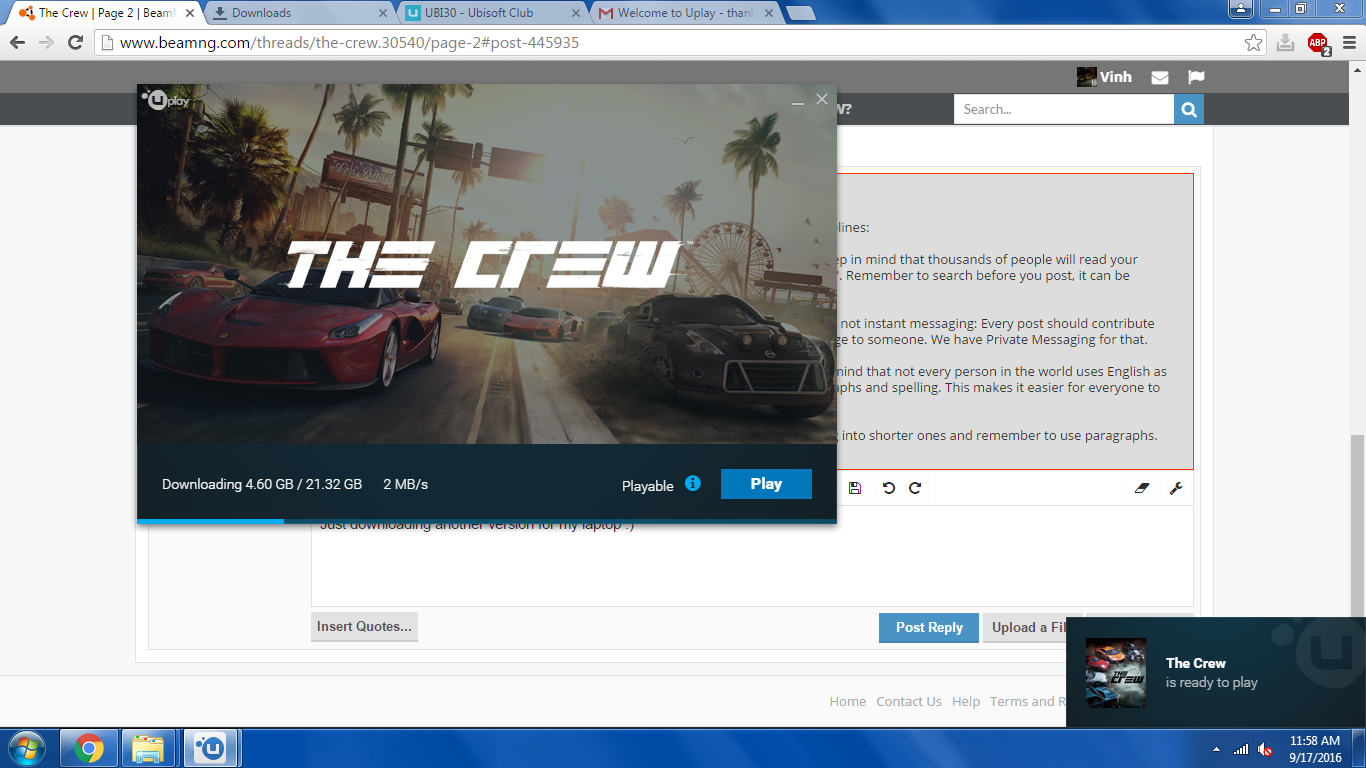
Task: Open the Contact Us footer link
Action: click(909, 701)
